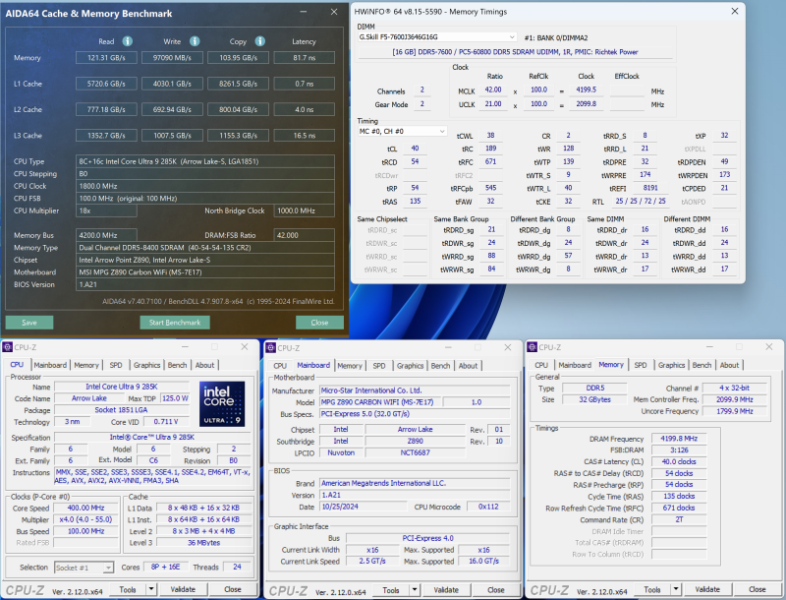Click the L3 Cache Read value 1352.7 GB/s
This screenshot has height=600, width=786.
pos(106,135)
